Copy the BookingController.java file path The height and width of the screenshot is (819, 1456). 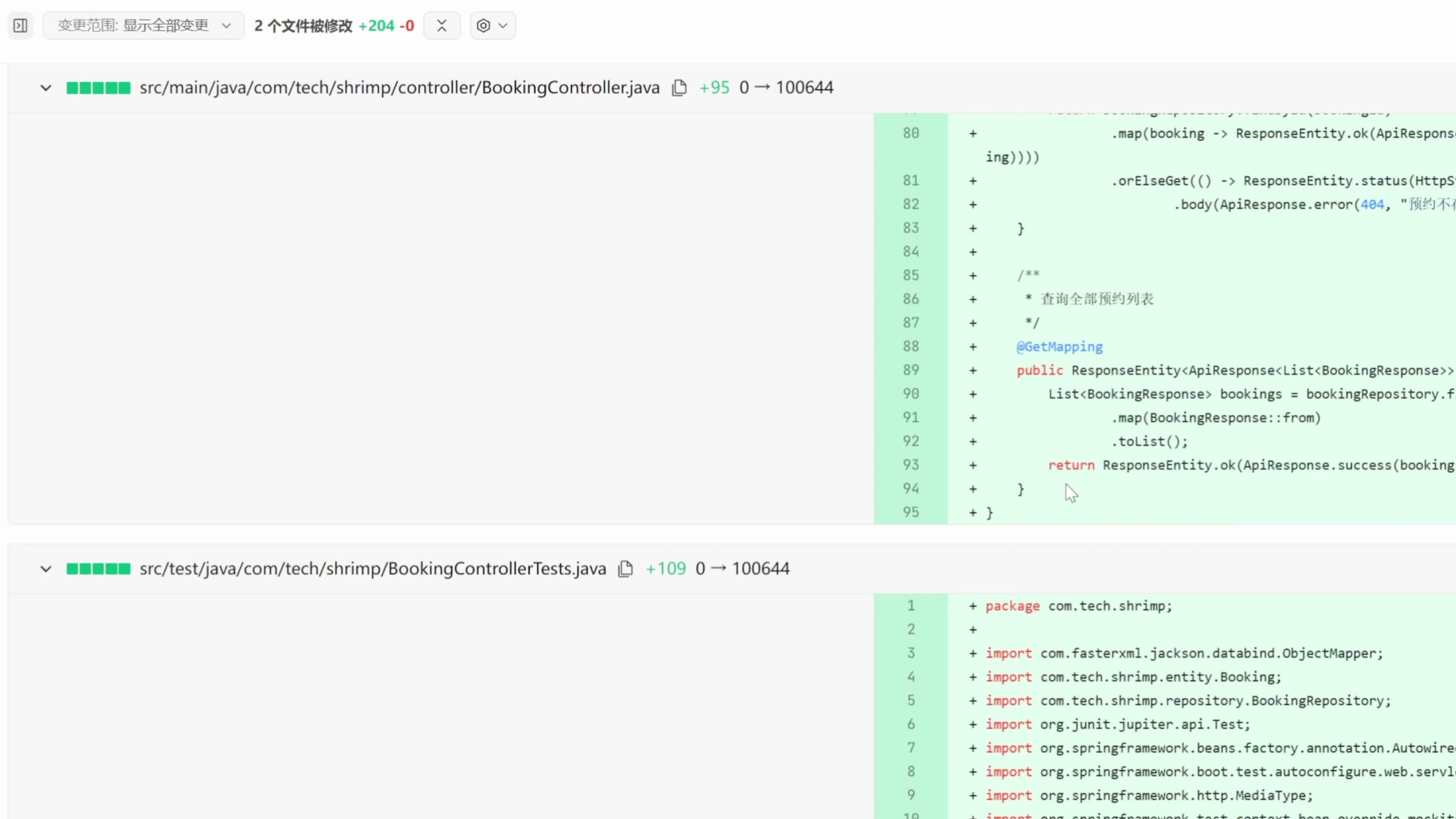tap(679, 88)
